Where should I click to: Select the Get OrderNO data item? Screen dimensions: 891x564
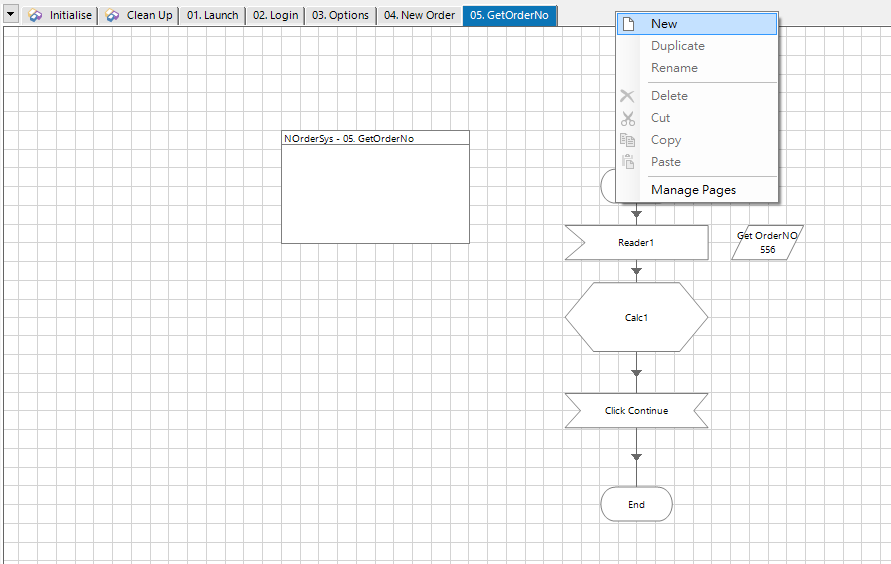point(767,243)
